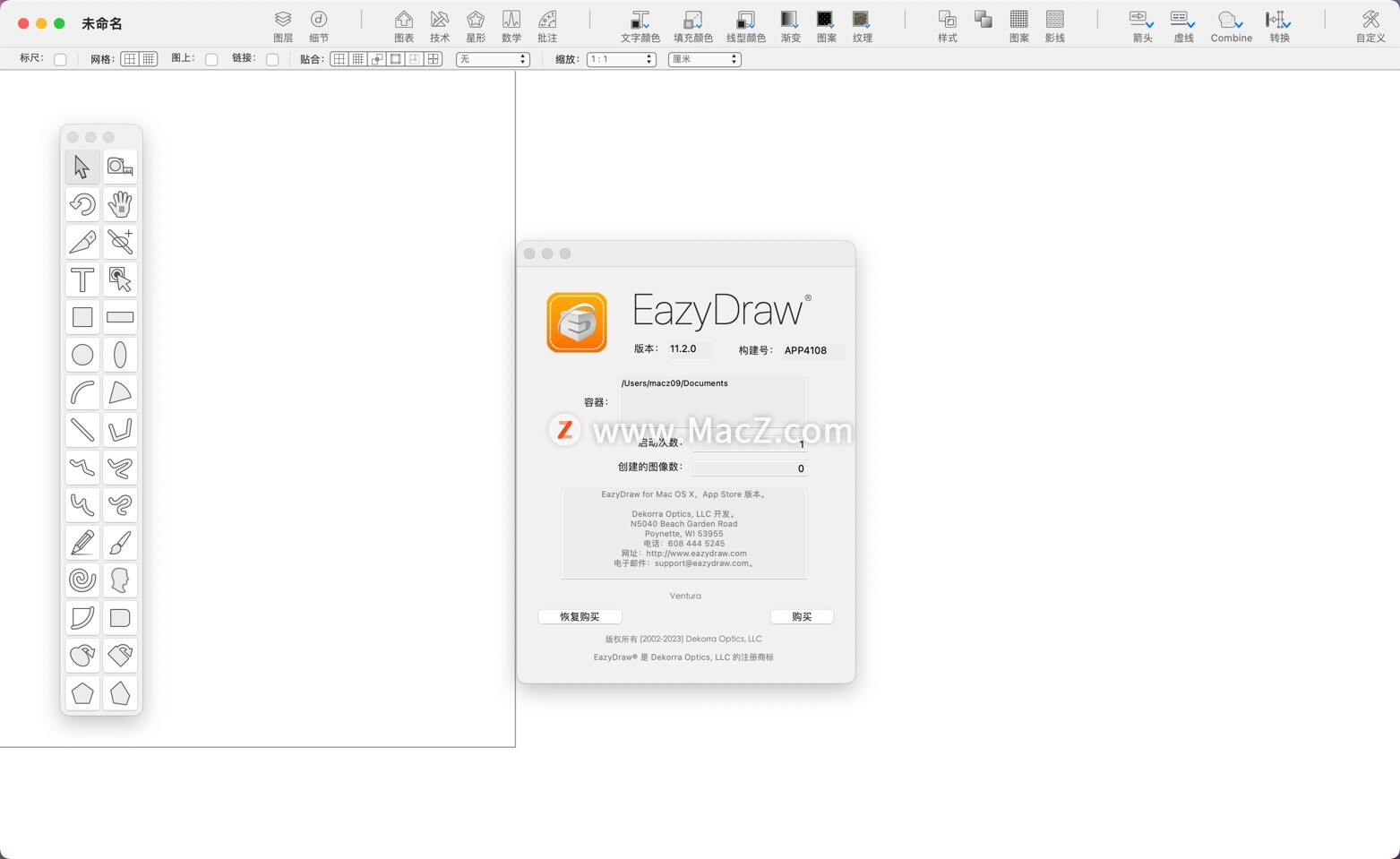Pick the wedge sector tool
This screenshot has height=859, width=1400.
[x=120, y=392]
